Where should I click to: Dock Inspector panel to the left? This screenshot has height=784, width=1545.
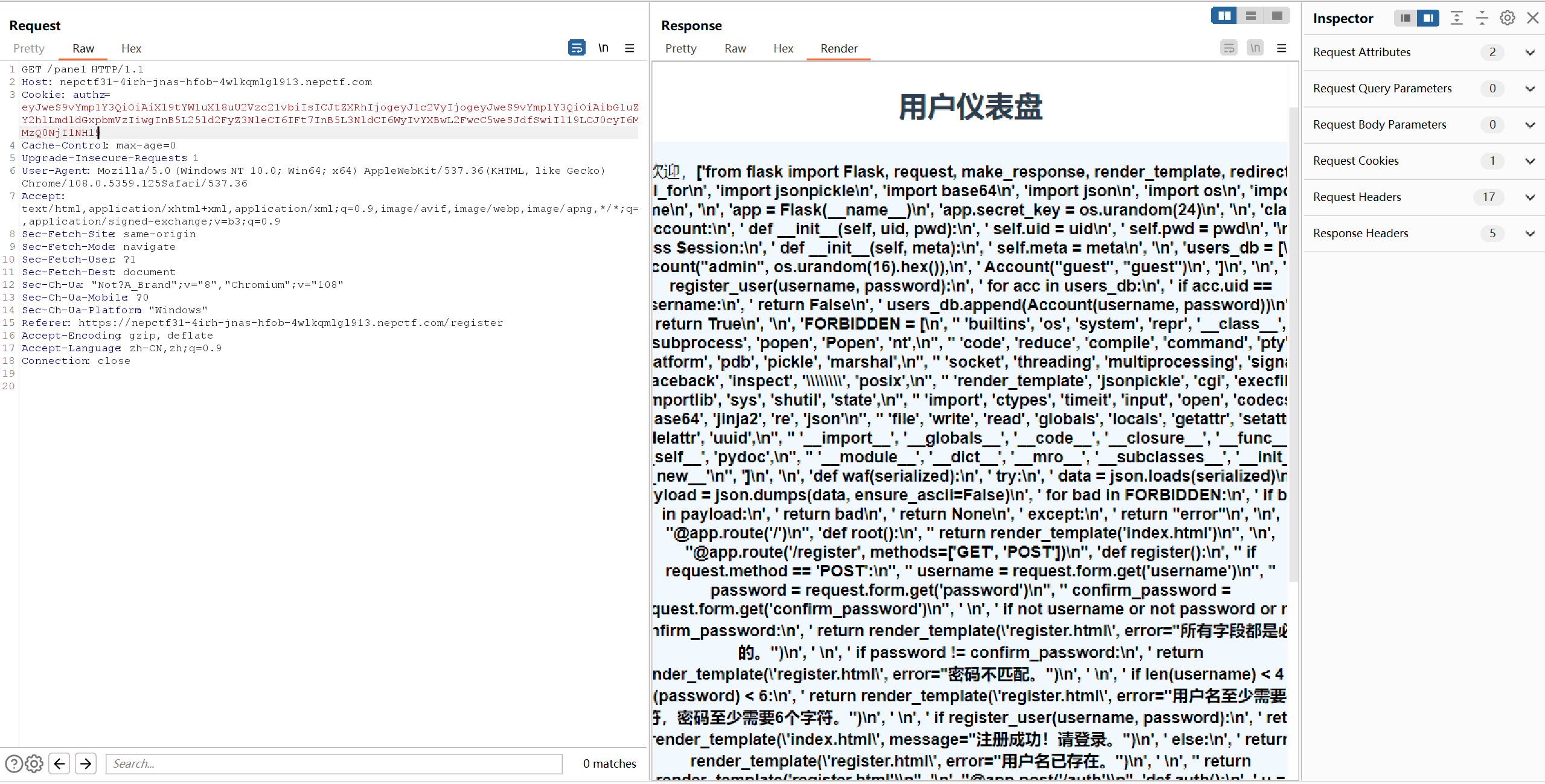point(1406,18)
